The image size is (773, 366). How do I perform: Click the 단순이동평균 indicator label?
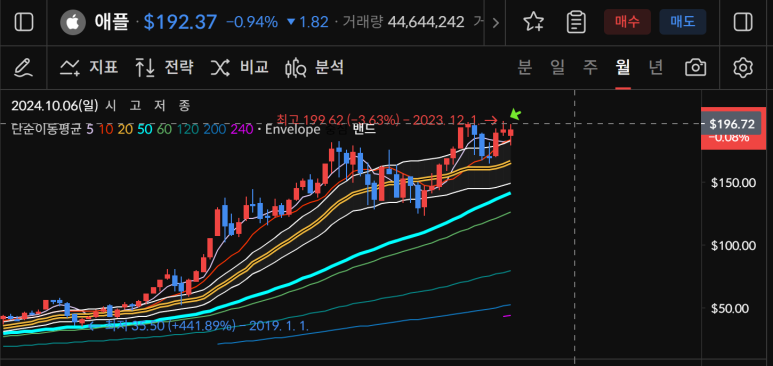46,130
